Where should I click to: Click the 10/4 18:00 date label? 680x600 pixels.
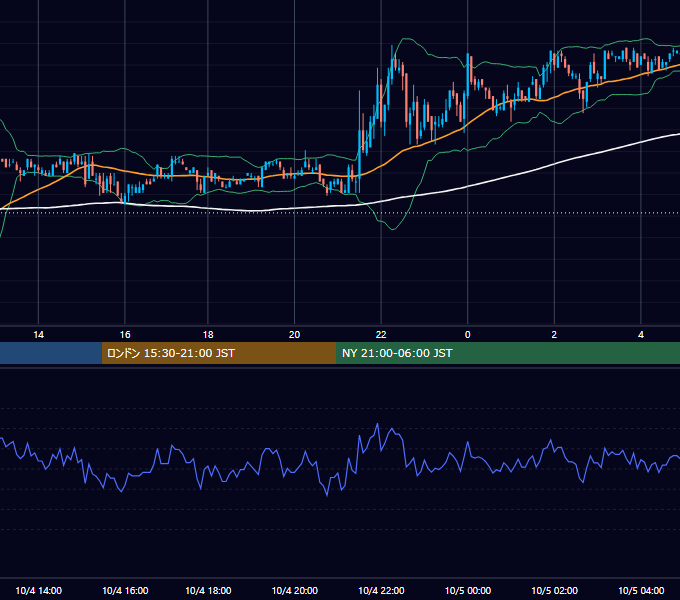208,590
